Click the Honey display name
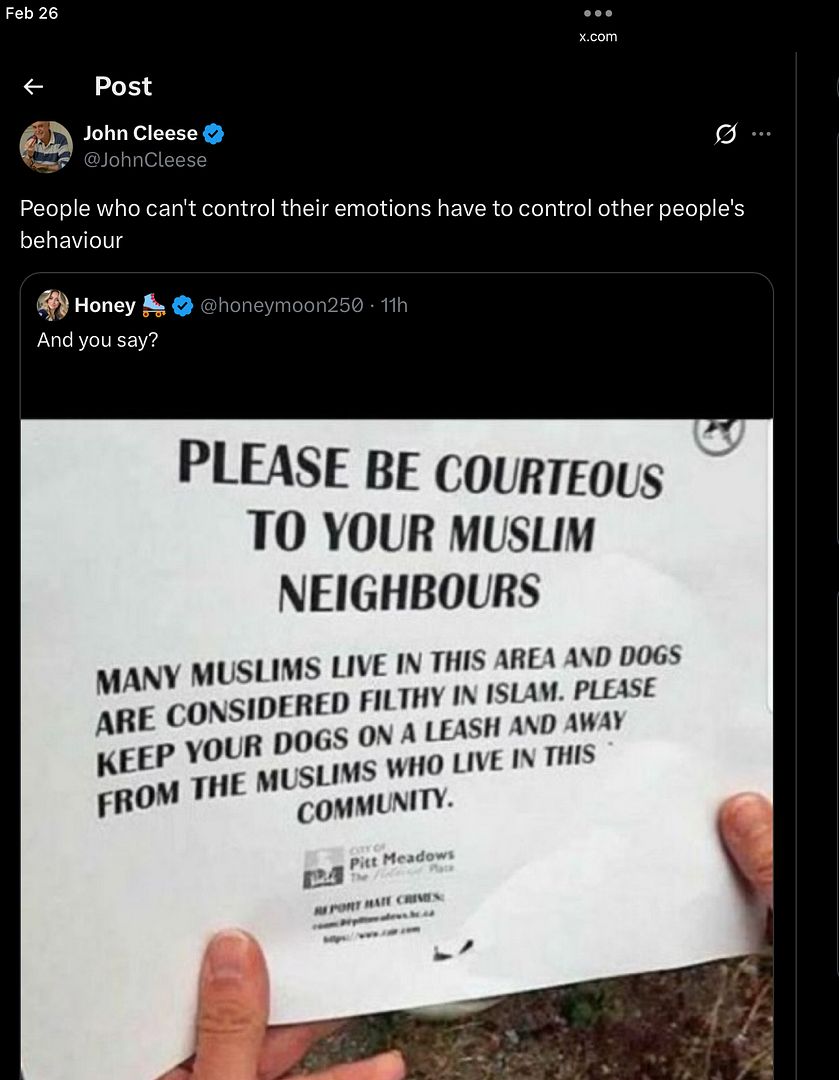 [105, 306]
